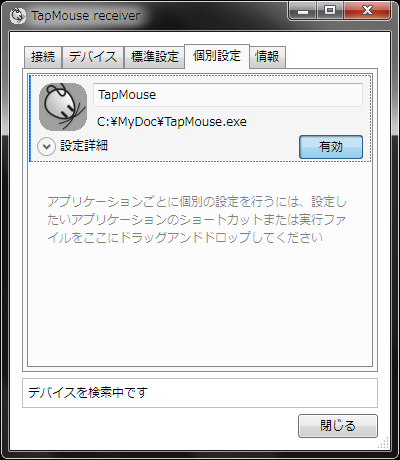Viewport: 400px width, 460px height.
Task: Click the C:¥MyDoc¥TapMouse.exe path text
Action: tap(172, 122)
